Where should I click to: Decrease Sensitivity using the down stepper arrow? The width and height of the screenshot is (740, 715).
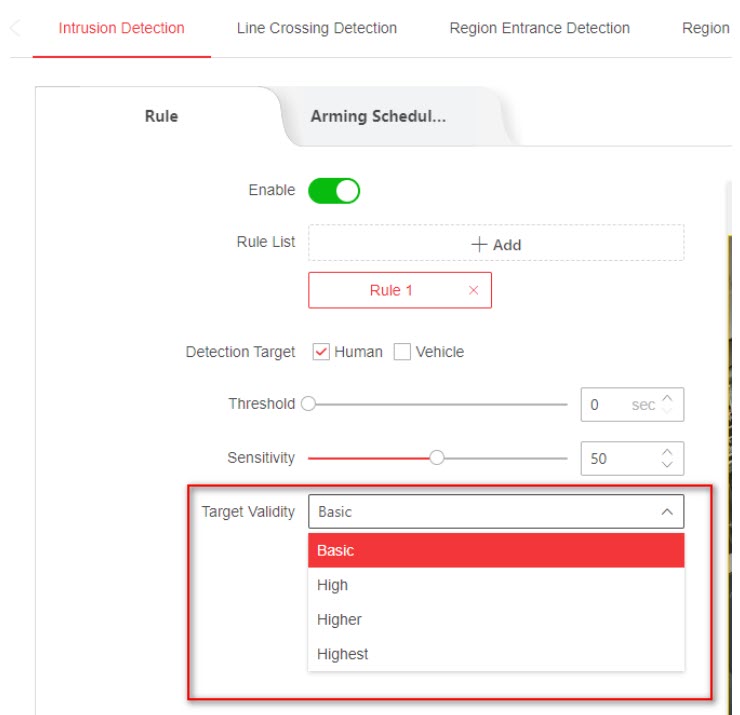[668, 465]
